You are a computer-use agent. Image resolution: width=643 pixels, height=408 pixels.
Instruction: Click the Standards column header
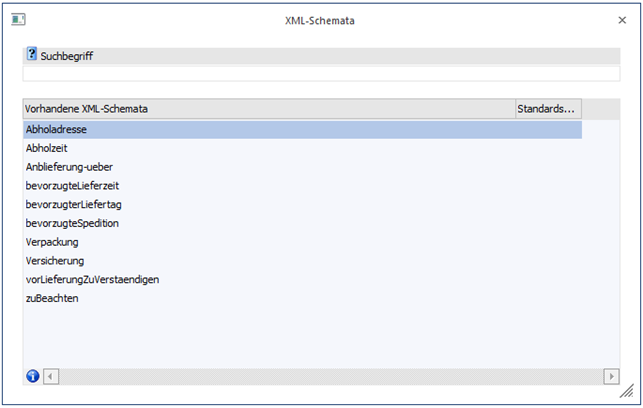point(547,108)
